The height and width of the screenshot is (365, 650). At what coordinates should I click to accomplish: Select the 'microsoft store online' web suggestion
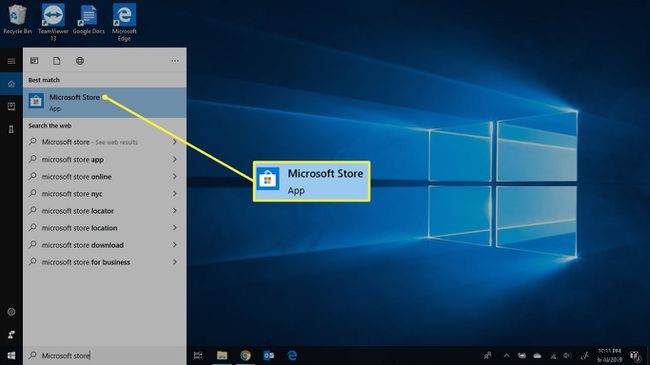click(104, 176)
